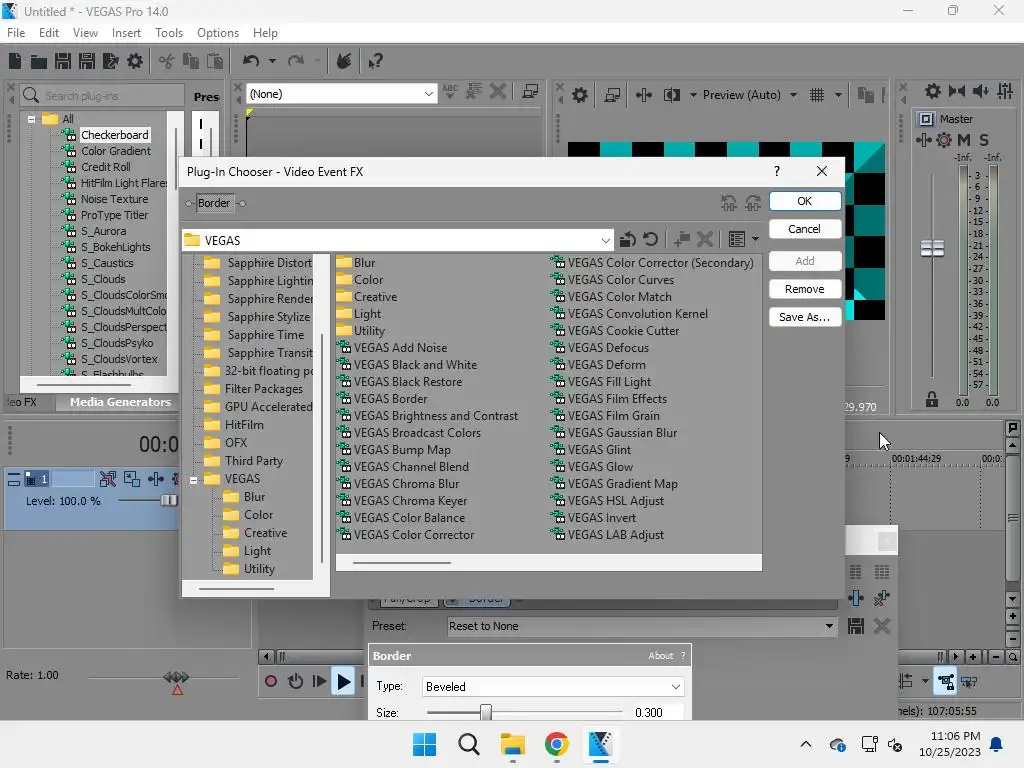Click Remove in the Plug-In Chooser
This screenshot has height=768, width=1024.
point(805,289)
